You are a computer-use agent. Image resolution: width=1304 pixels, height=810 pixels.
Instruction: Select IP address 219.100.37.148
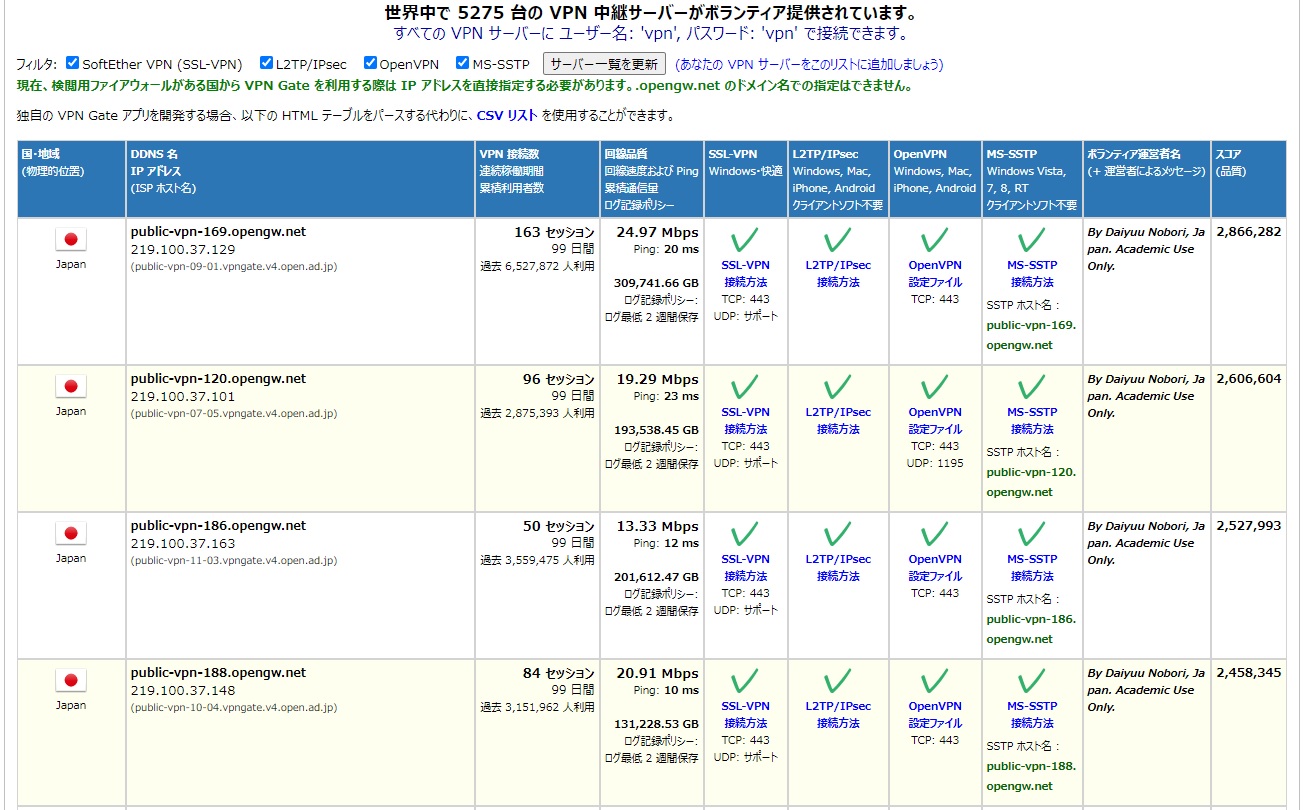coord(183,690)
